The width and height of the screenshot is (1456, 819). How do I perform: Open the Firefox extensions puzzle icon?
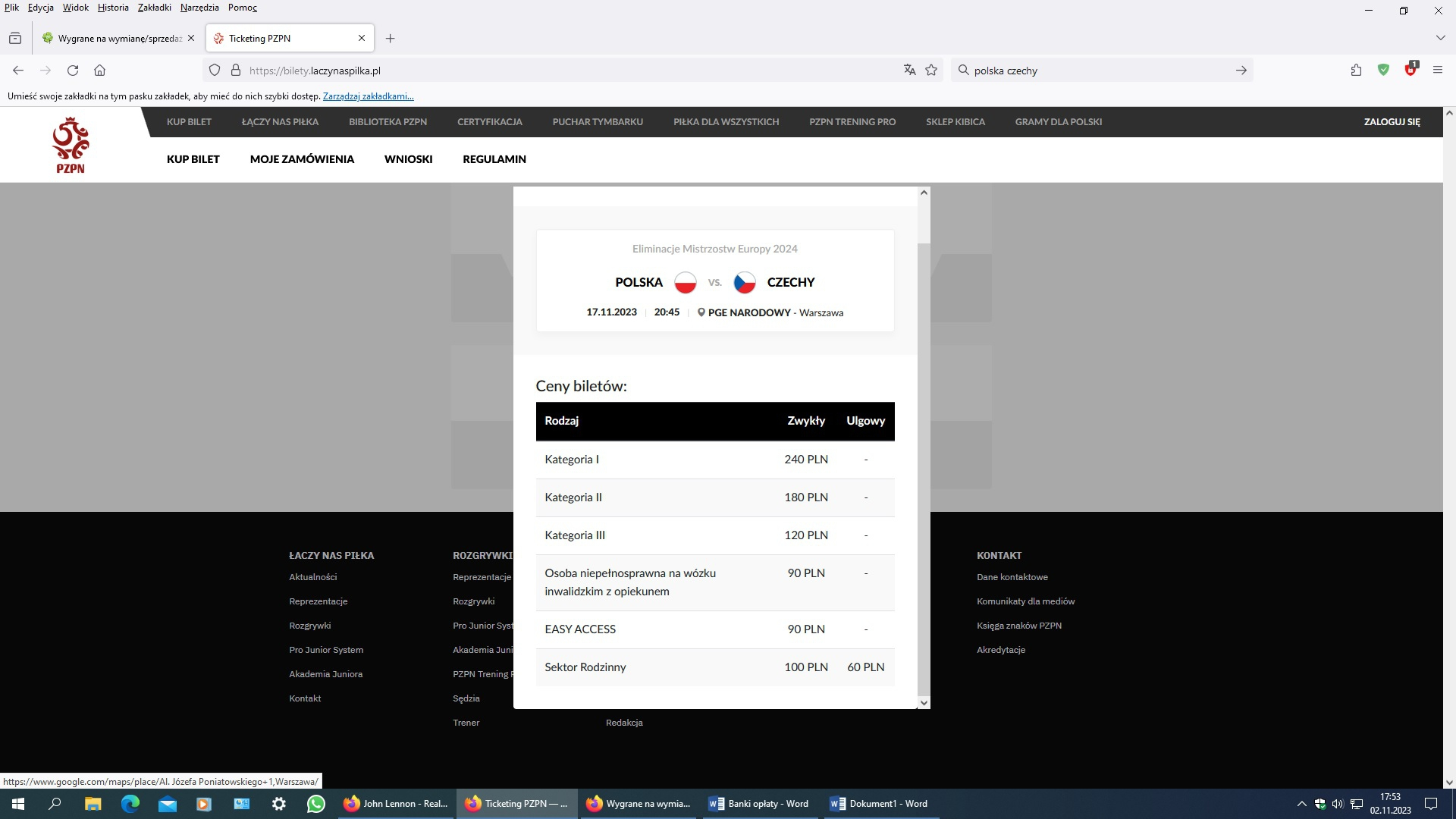(1356, 71)
